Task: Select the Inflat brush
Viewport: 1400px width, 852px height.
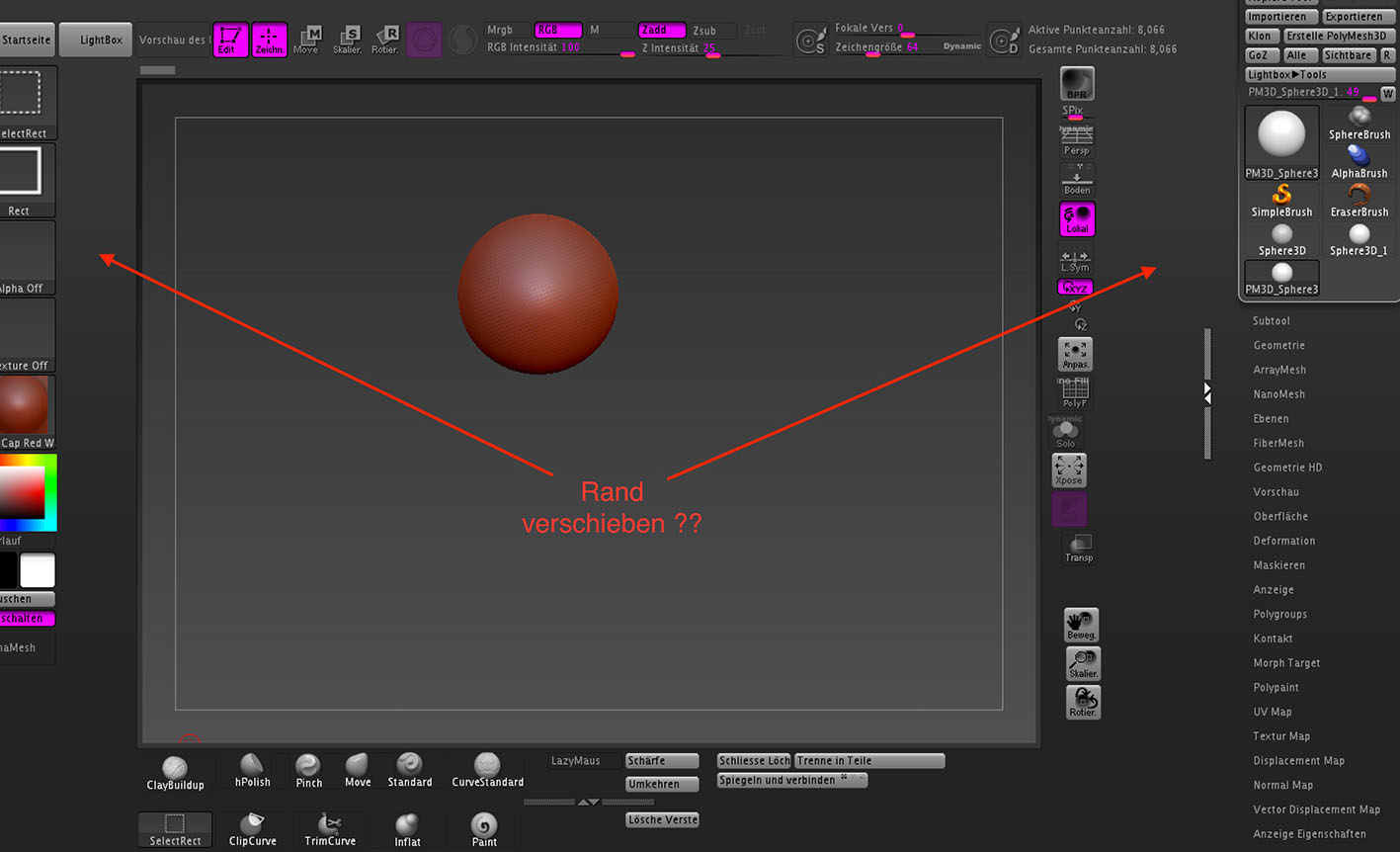Action: [407, 828]
